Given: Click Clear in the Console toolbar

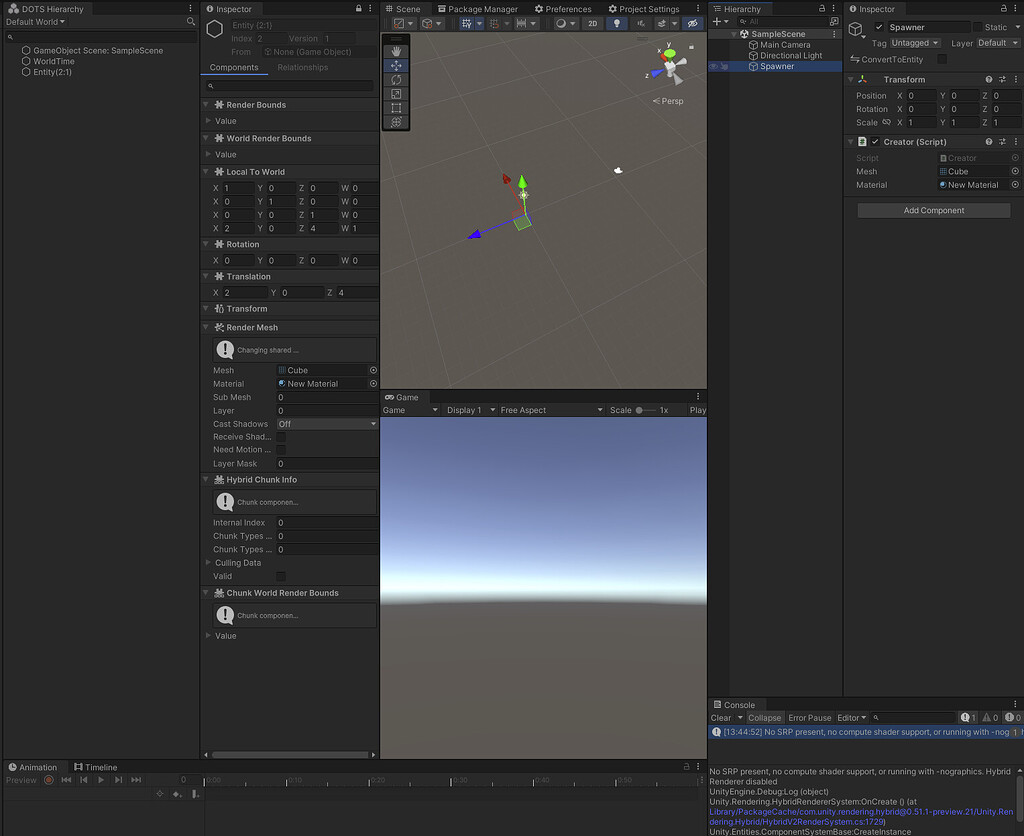Looking at the screenshot, I should pyautogui.click(x=722, y=717).
